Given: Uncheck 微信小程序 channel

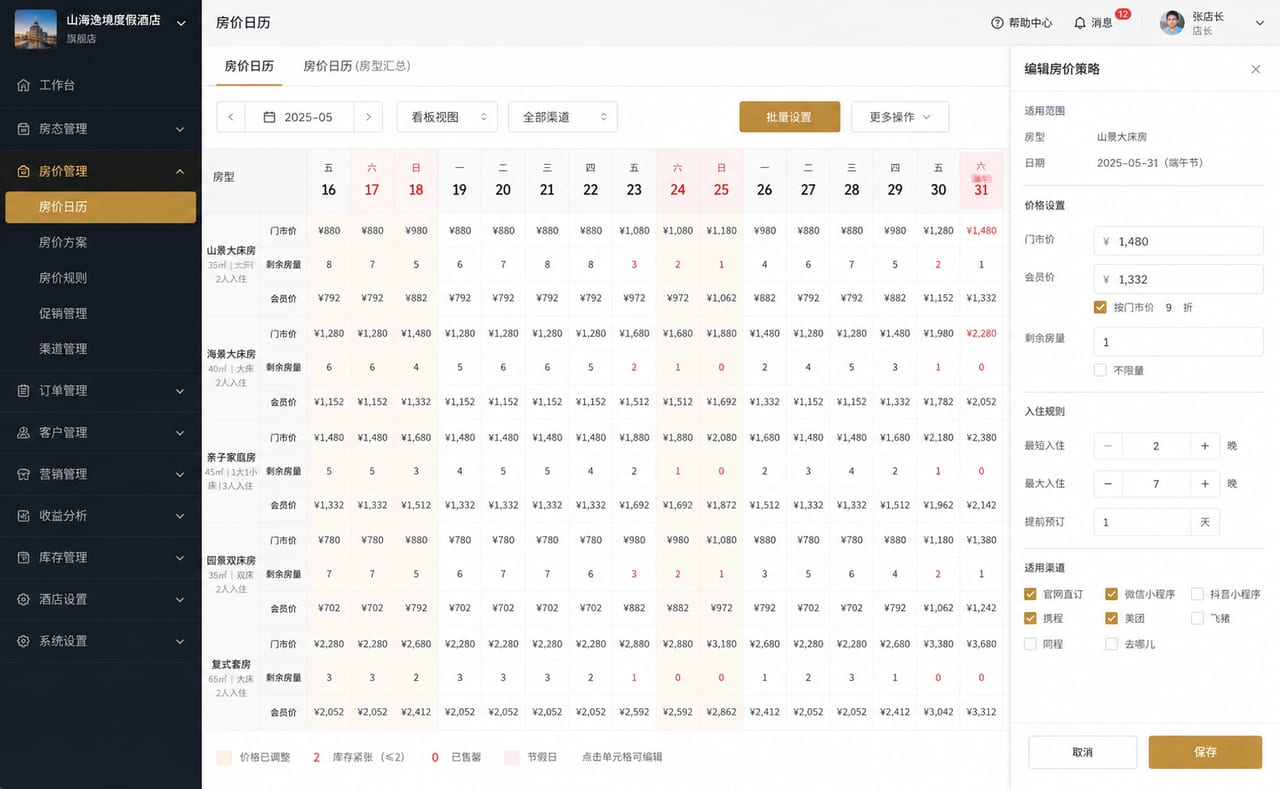Looking at the screenshot, I should [1111, 594].
